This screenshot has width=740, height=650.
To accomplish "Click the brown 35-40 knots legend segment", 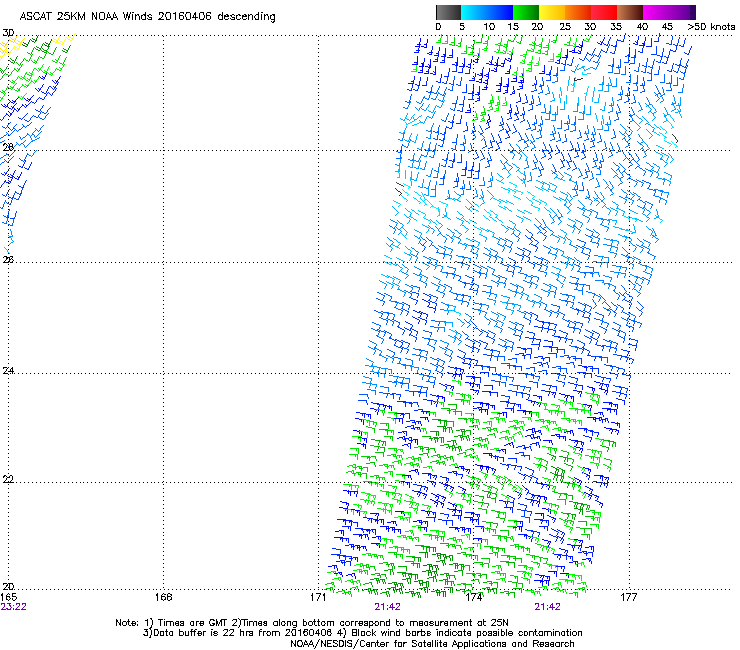I will click(x=630, y=12).
